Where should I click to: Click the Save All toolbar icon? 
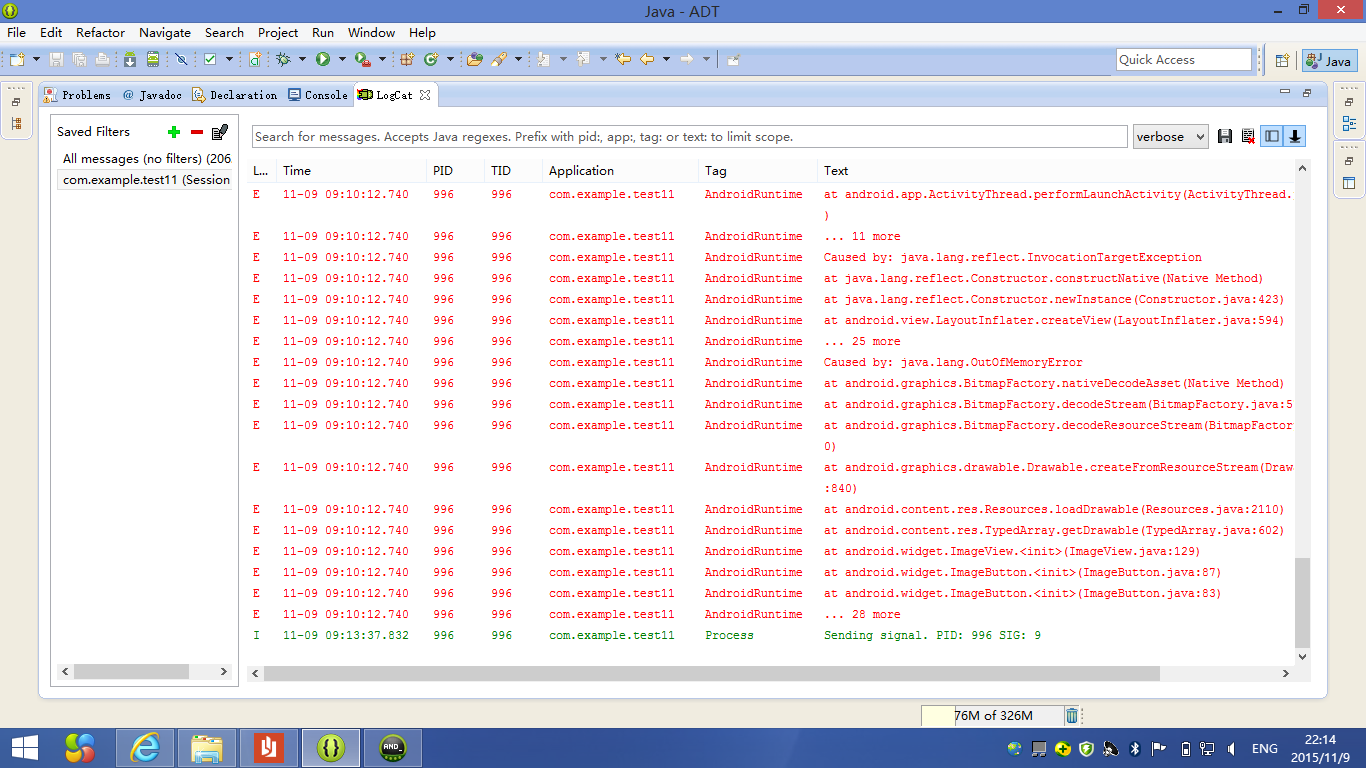click(79, 60)
